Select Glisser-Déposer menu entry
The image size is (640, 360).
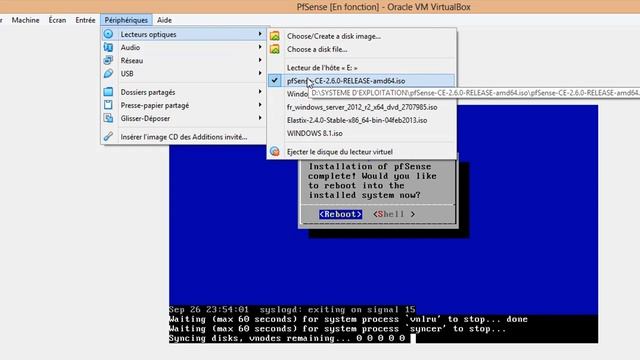coord(183,118)
